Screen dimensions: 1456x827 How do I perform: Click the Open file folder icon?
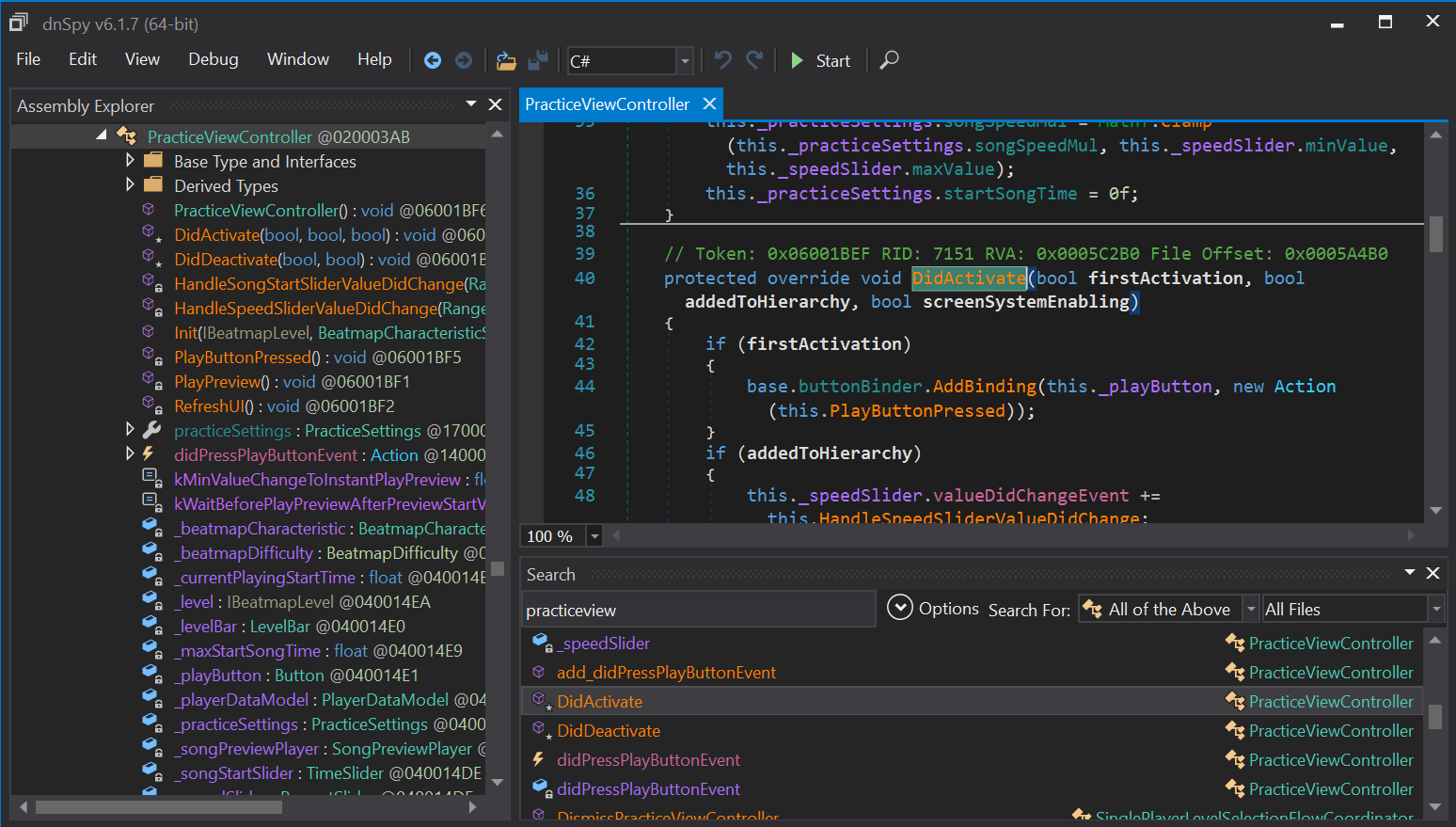point(506,61)
